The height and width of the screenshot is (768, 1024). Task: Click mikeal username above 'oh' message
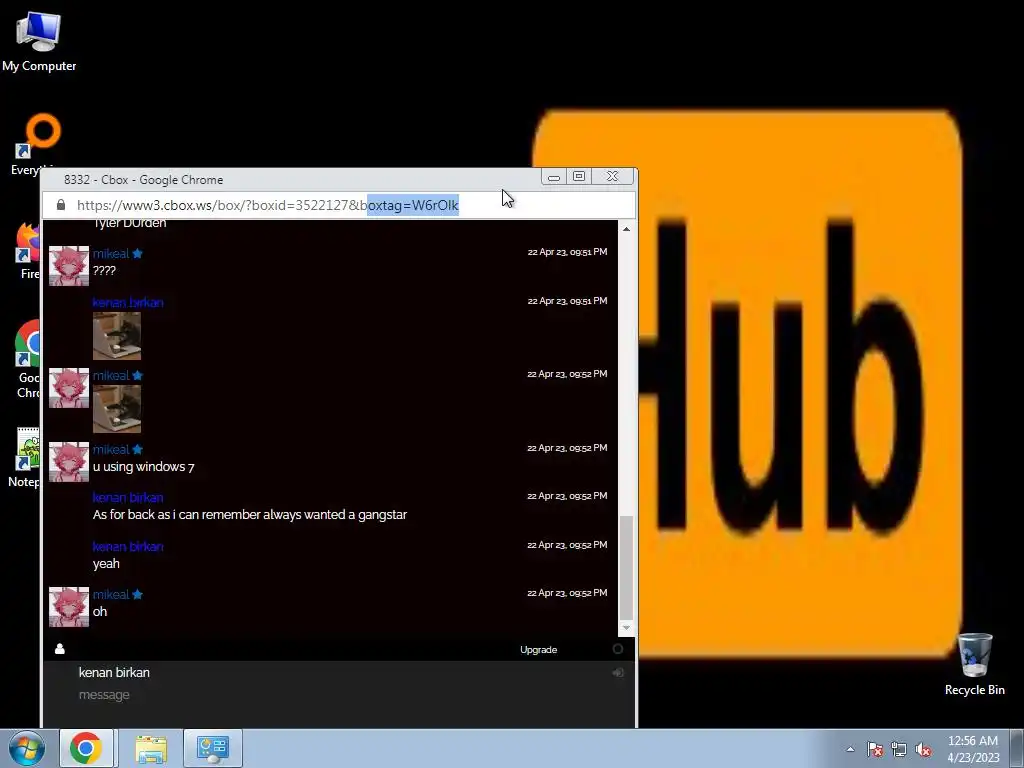(x=110, y=594)
